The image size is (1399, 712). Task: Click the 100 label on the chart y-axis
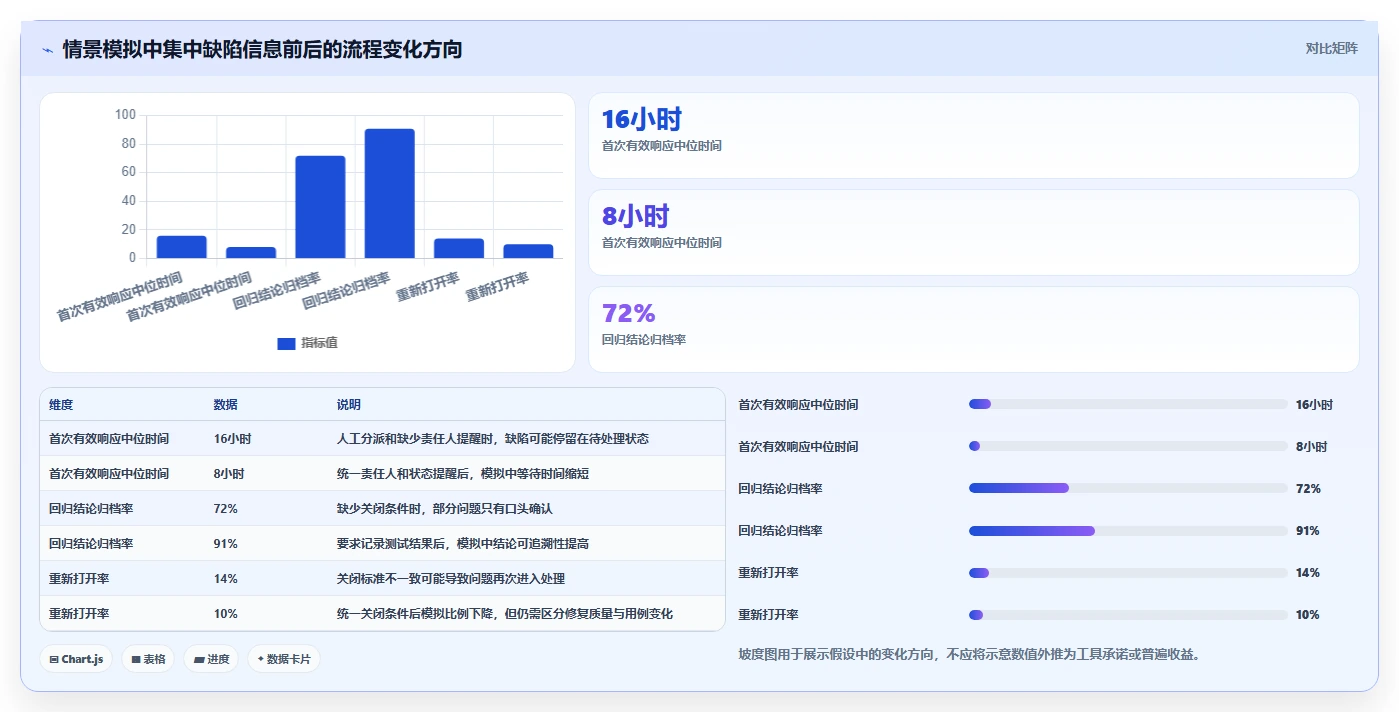click(125, 115)
